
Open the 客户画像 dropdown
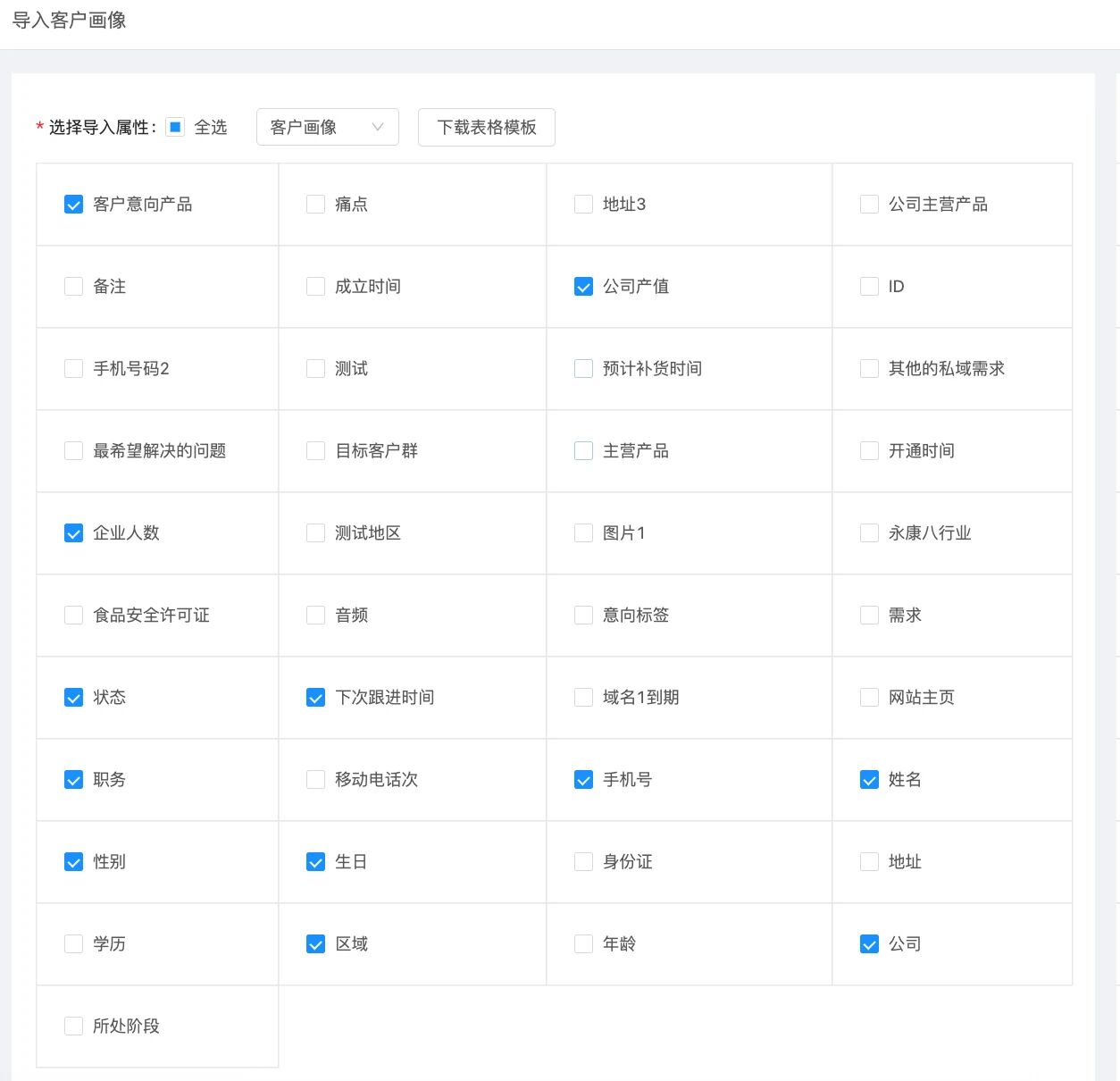pos(327,127)
